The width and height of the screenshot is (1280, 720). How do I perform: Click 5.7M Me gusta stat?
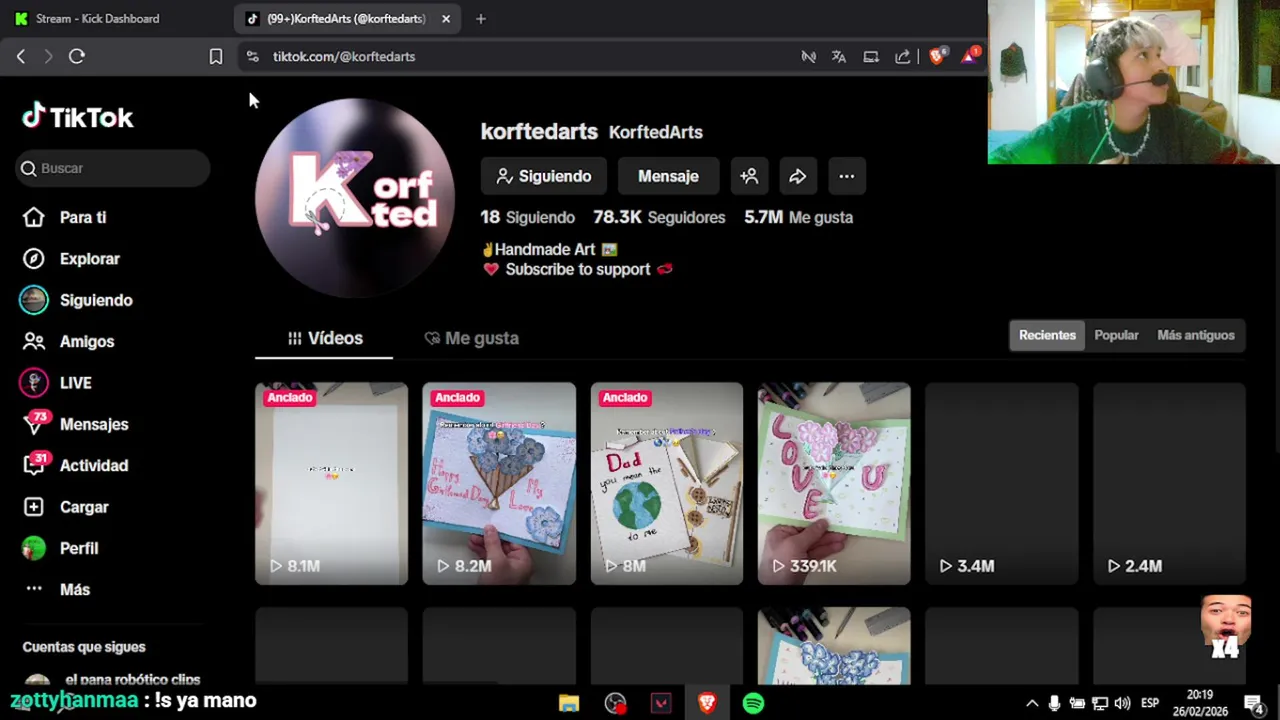tap(798, 217)
